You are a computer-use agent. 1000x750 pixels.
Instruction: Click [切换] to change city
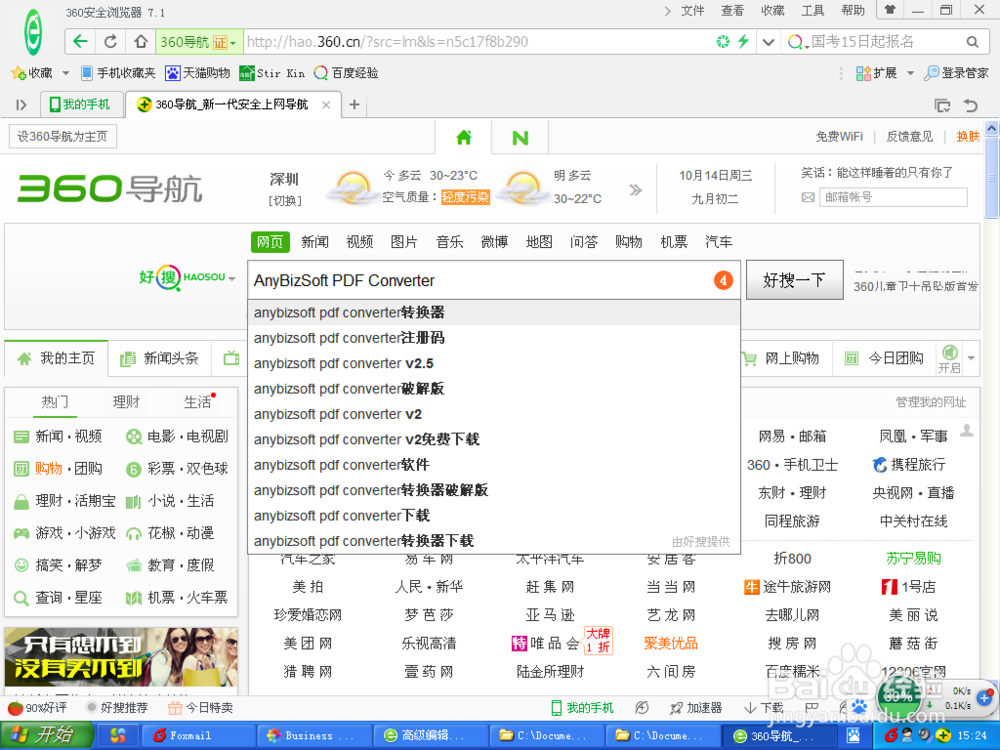point(285,200)
